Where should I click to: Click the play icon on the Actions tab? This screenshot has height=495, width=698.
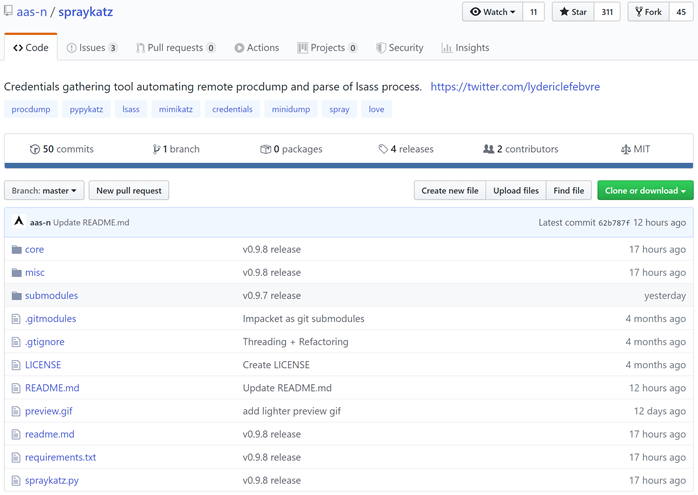[239, 48]
